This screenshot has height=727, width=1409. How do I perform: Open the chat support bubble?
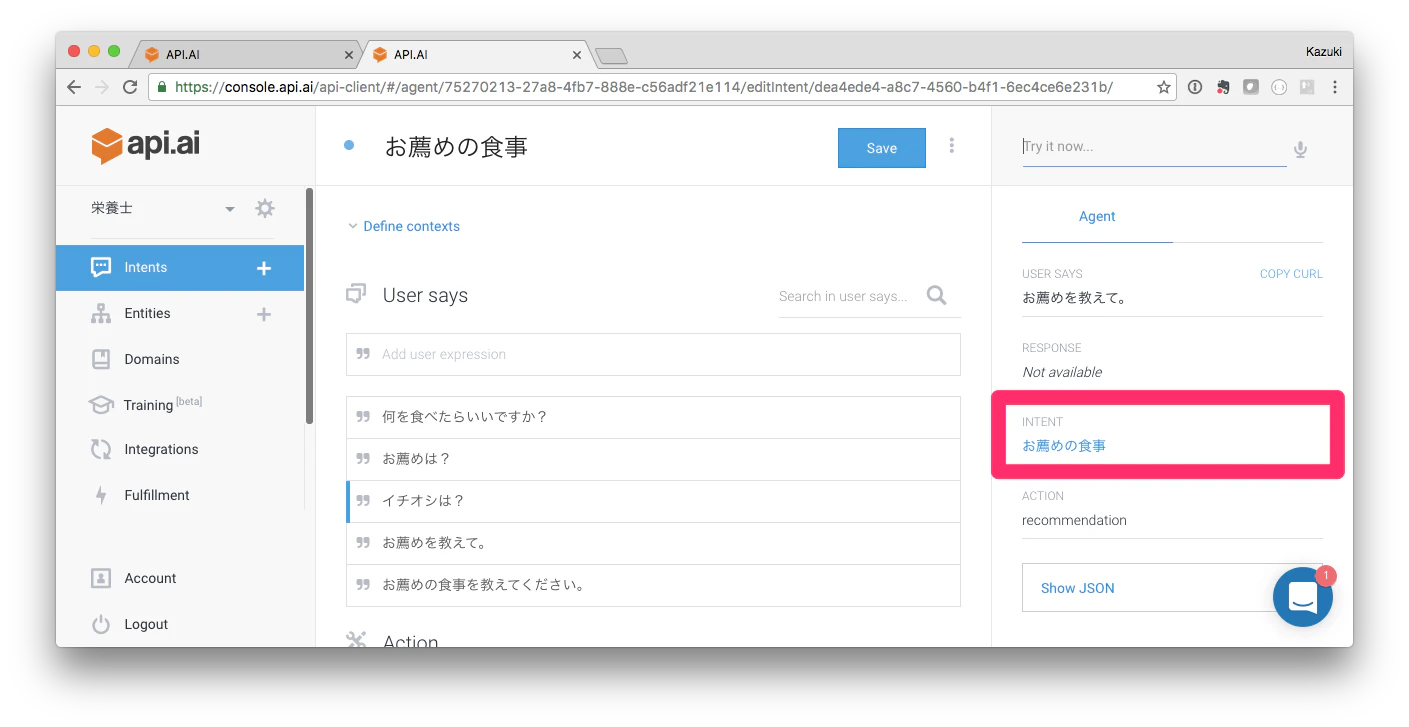(x=1302, y=597)
